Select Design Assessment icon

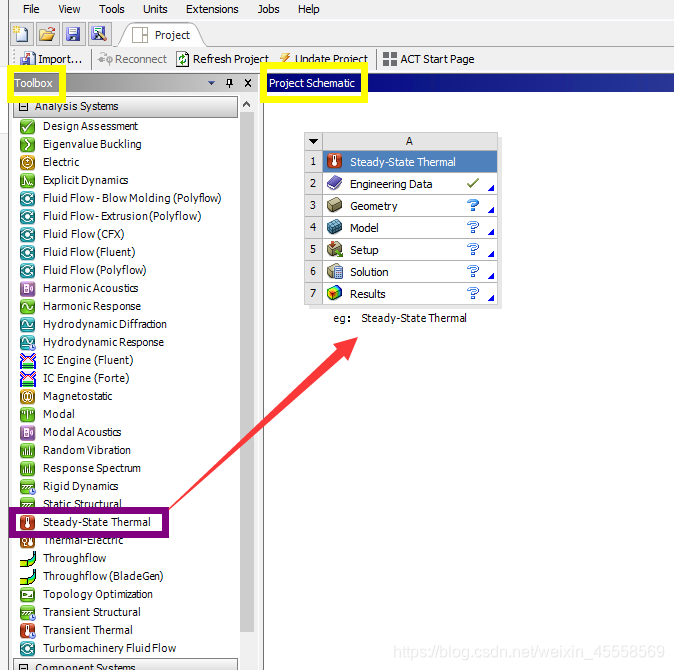tap(27, 126)
